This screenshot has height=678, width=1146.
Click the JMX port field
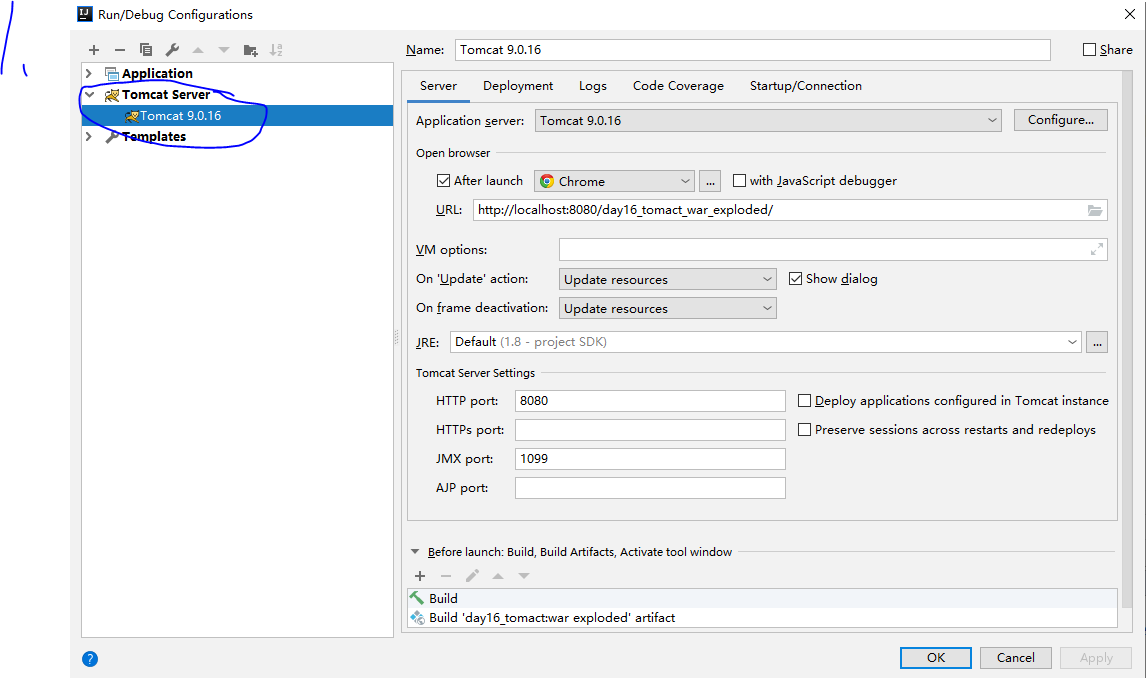650,459
